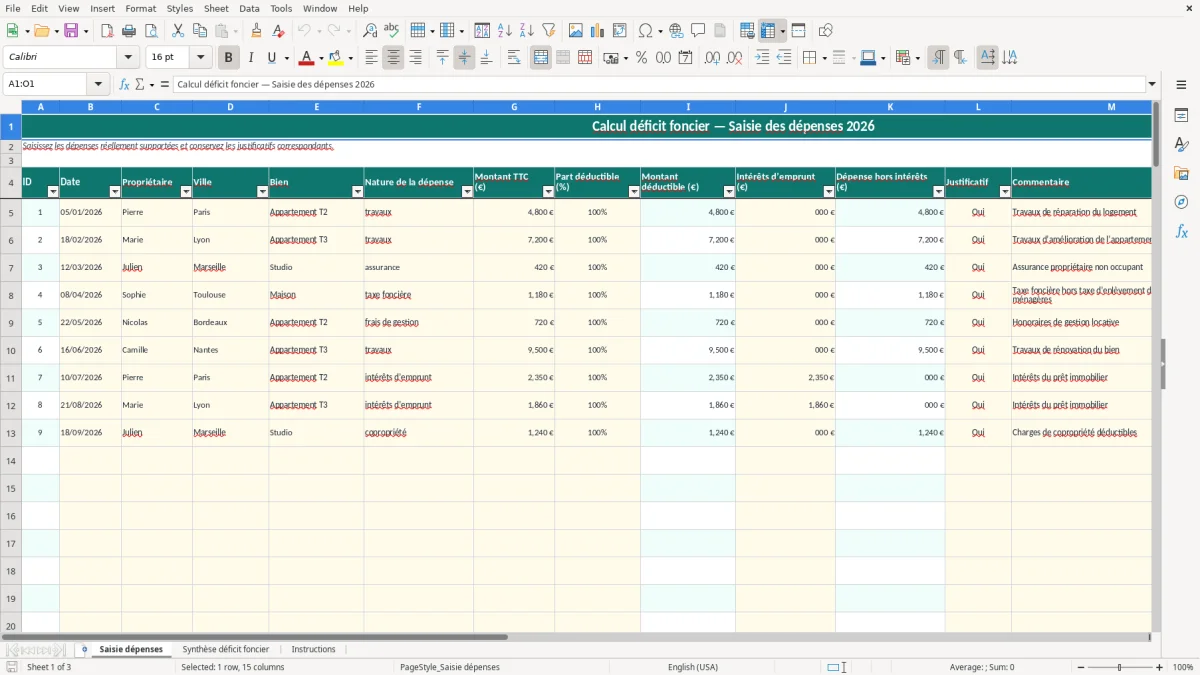This screenshot has width=1200, height=675.
Task: Insert a pivot table
Action: pos(620,31)
